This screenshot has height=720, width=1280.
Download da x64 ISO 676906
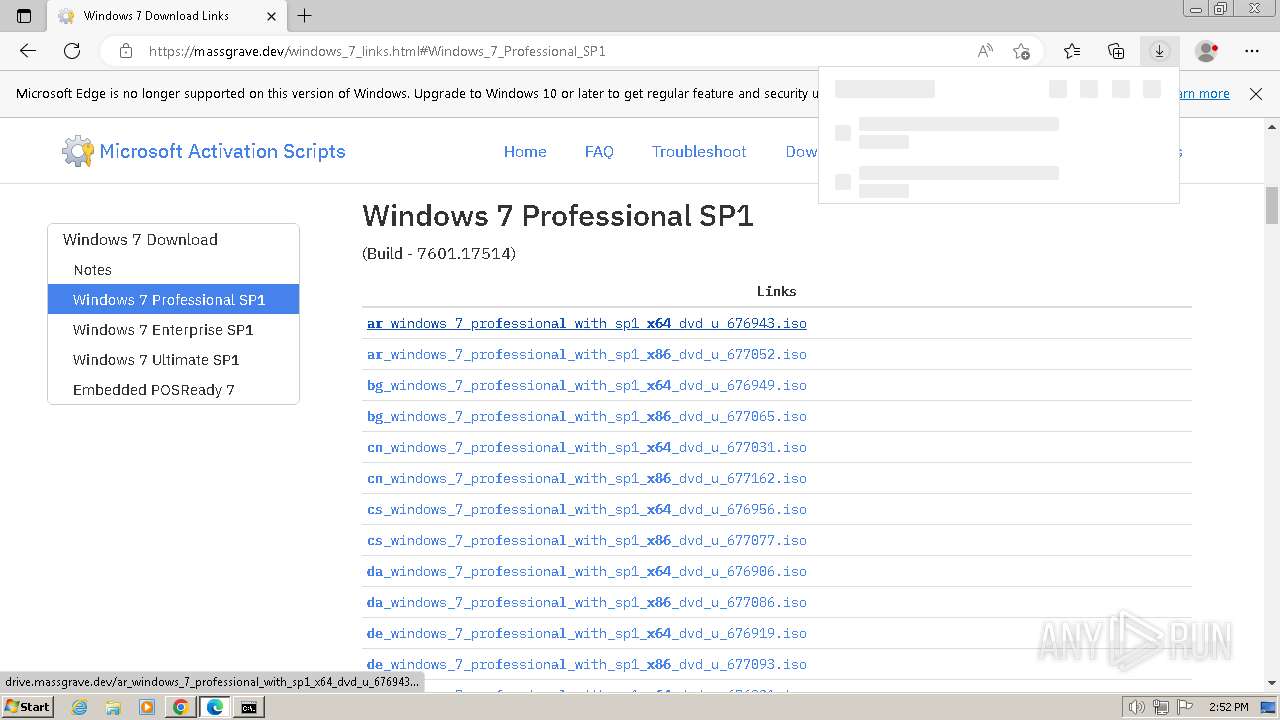point(587,571)
